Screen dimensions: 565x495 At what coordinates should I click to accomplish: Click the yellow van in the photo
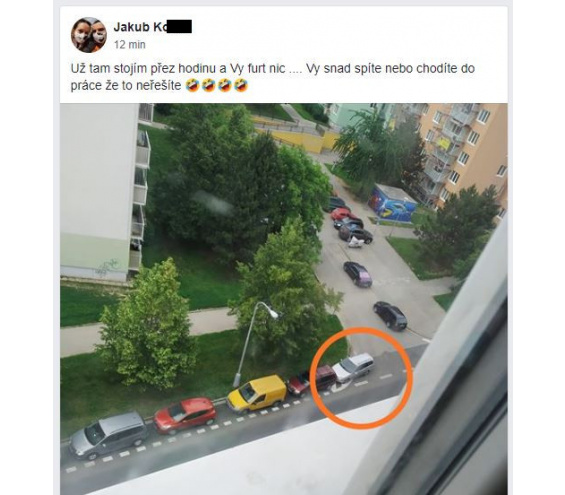pyautogui.click(x=257, y=393)
